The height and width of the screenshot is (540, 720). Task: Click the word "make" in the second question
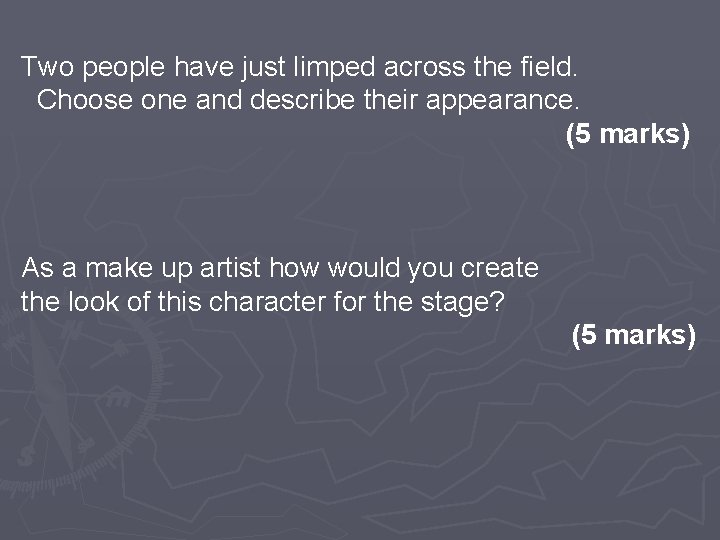pos(117,269)
